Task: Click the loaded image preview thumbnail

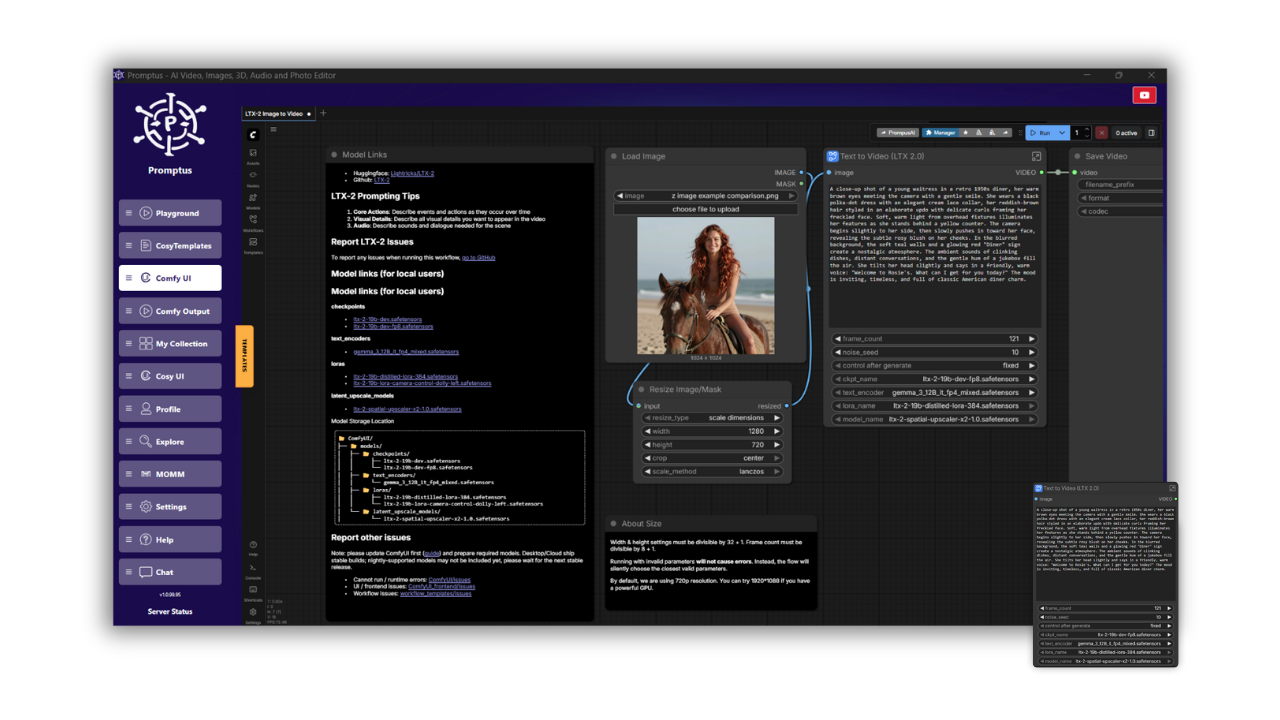Action: coord(706,285)
